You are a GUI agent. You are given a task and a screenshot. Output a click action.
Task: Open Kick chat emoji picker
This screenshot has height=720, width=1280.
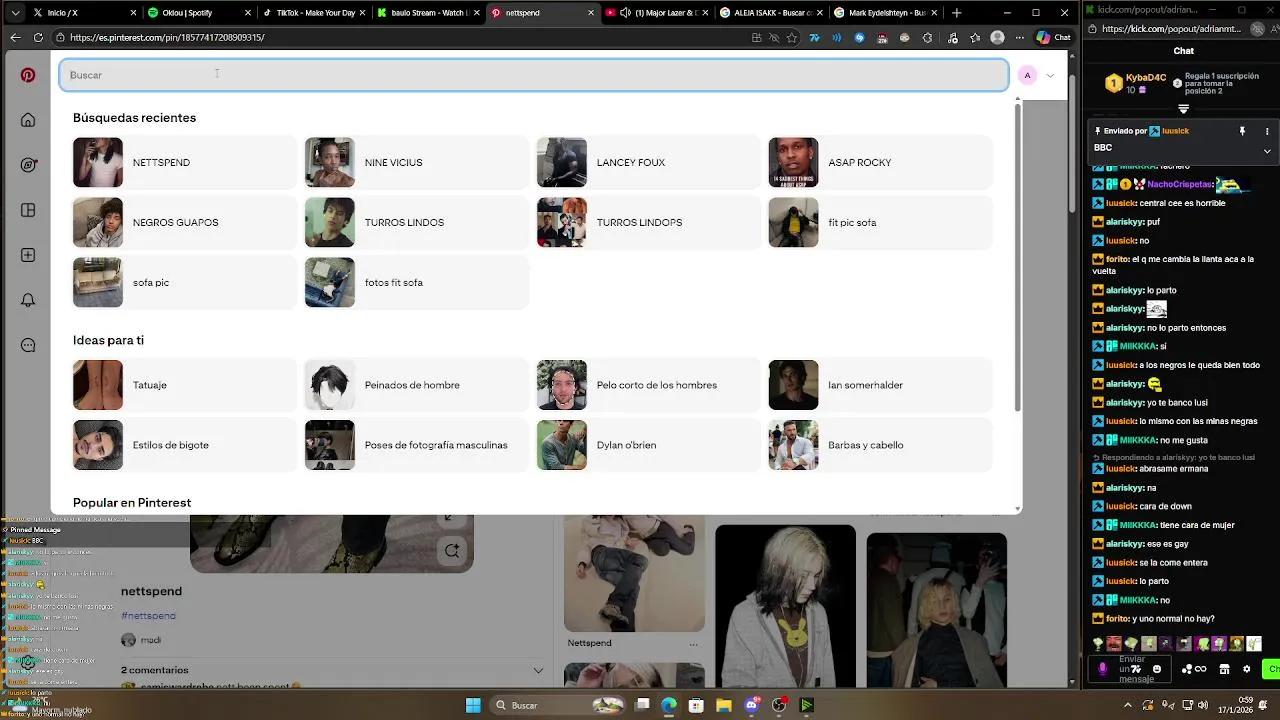1157,669
